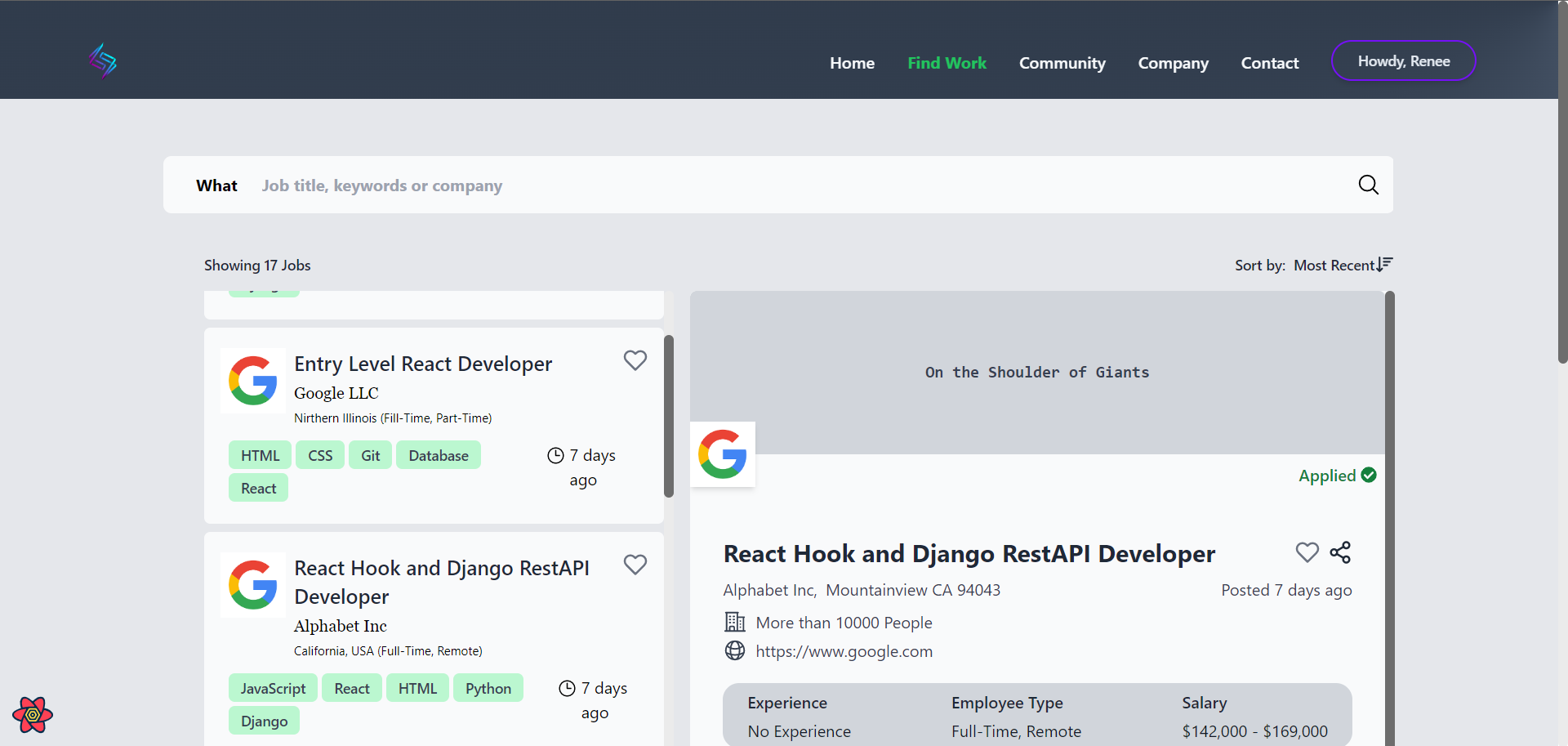Click 'California, USA (Full-Time, Remote)' text

pyautogui.click(x=388, y=650)
